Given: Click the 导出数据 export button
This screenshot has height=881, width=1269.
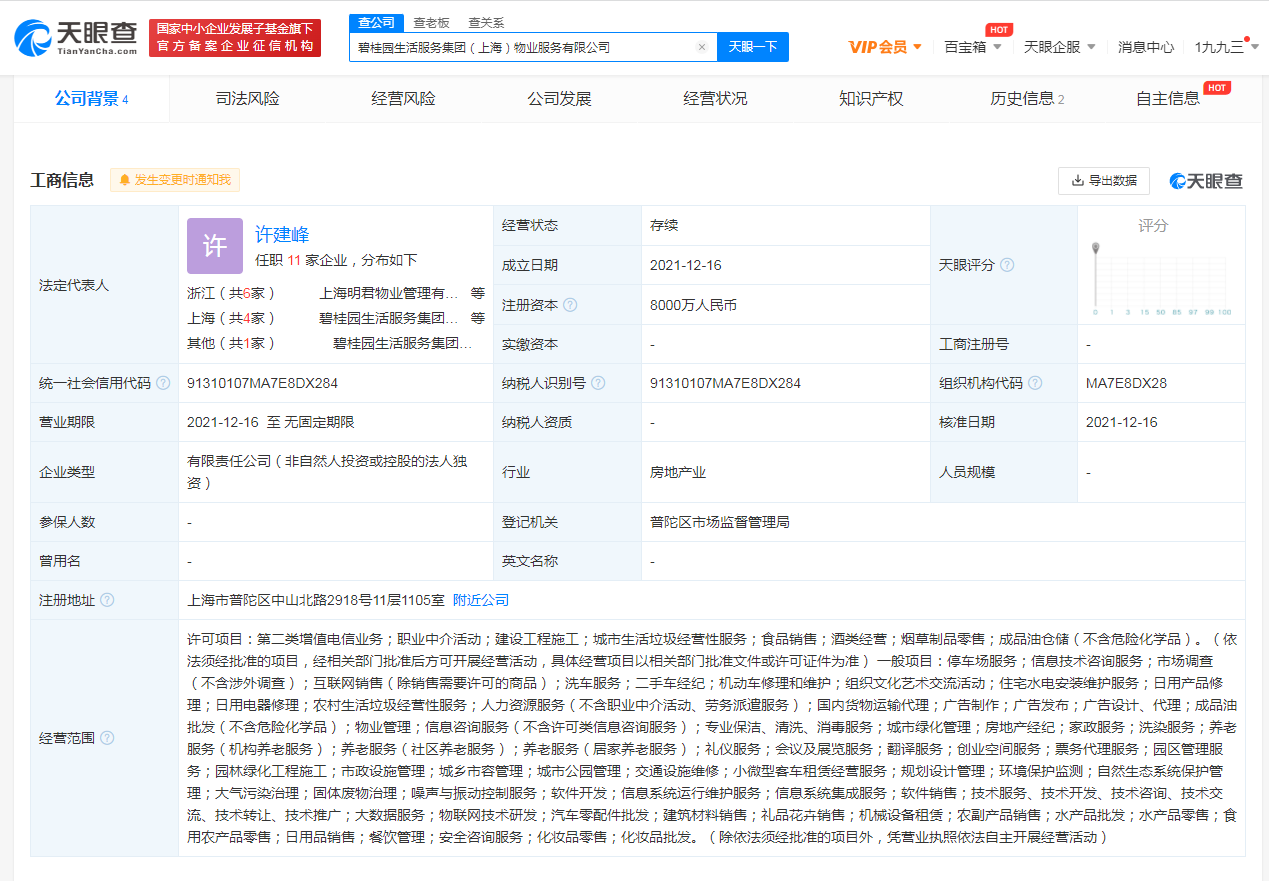Looking at the screenshot, I should [x=1103, y=181].
